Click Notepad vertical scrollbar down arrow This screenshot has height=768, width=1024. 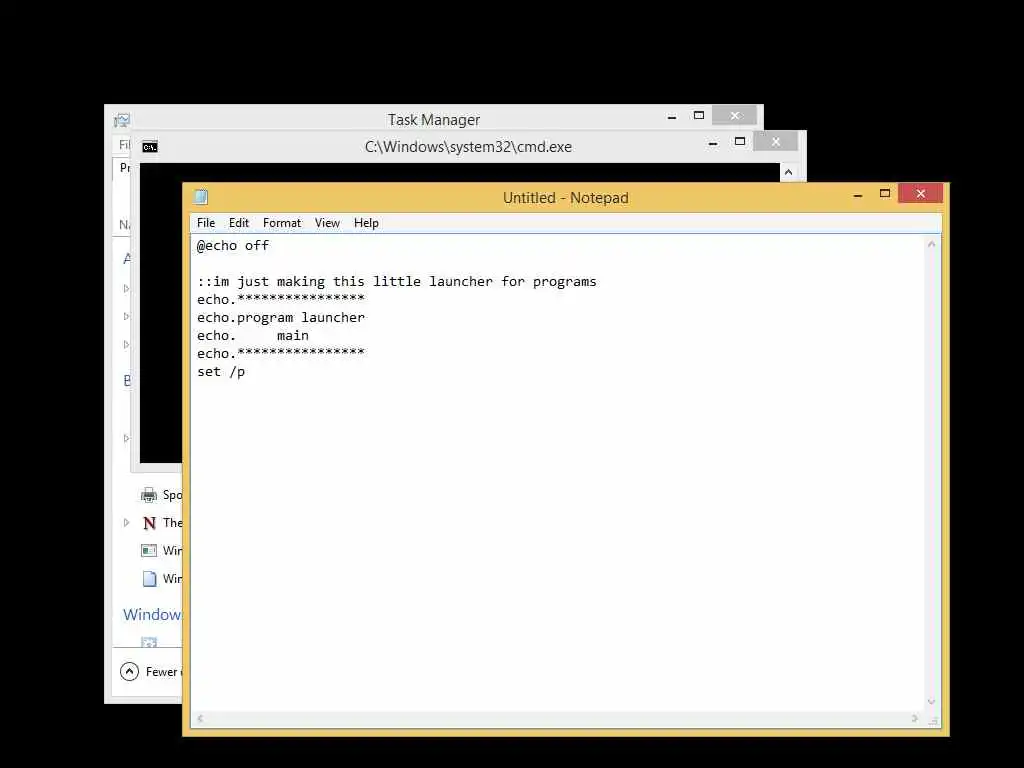pyautogui.click(x=932, y=702)
